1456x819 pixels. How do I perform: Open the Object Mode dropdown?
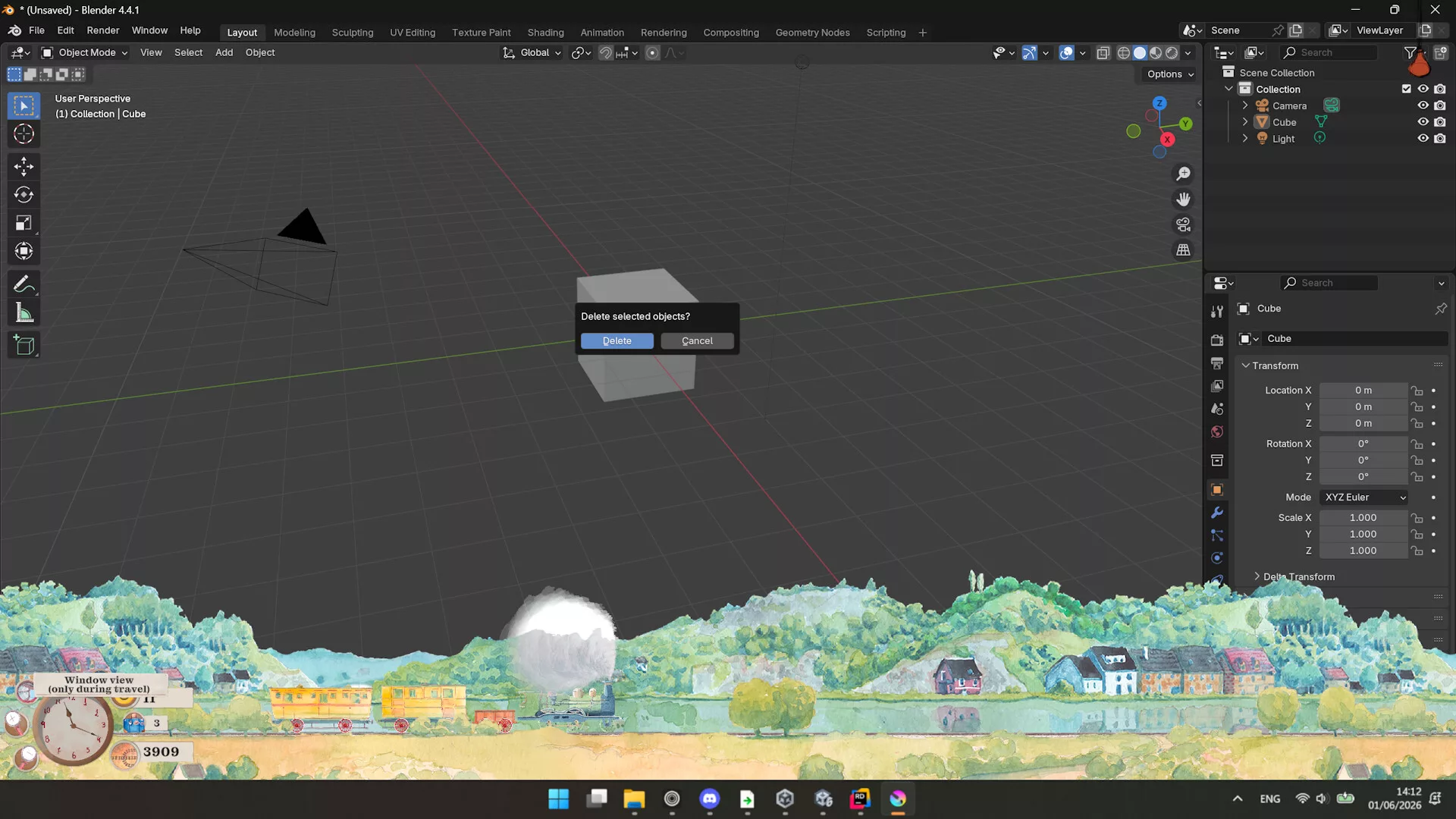point(84,52)
